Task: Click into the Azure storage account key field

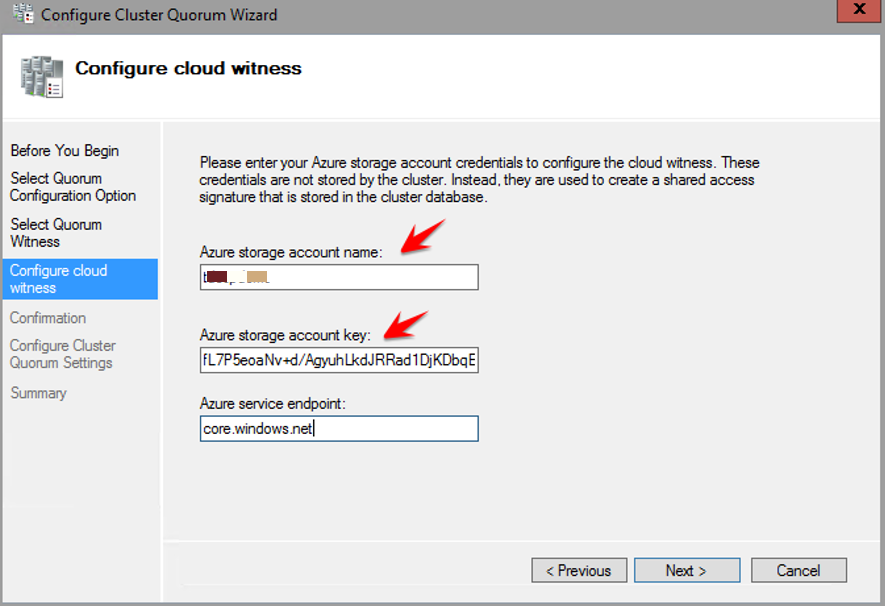Action: click(339, 360)
